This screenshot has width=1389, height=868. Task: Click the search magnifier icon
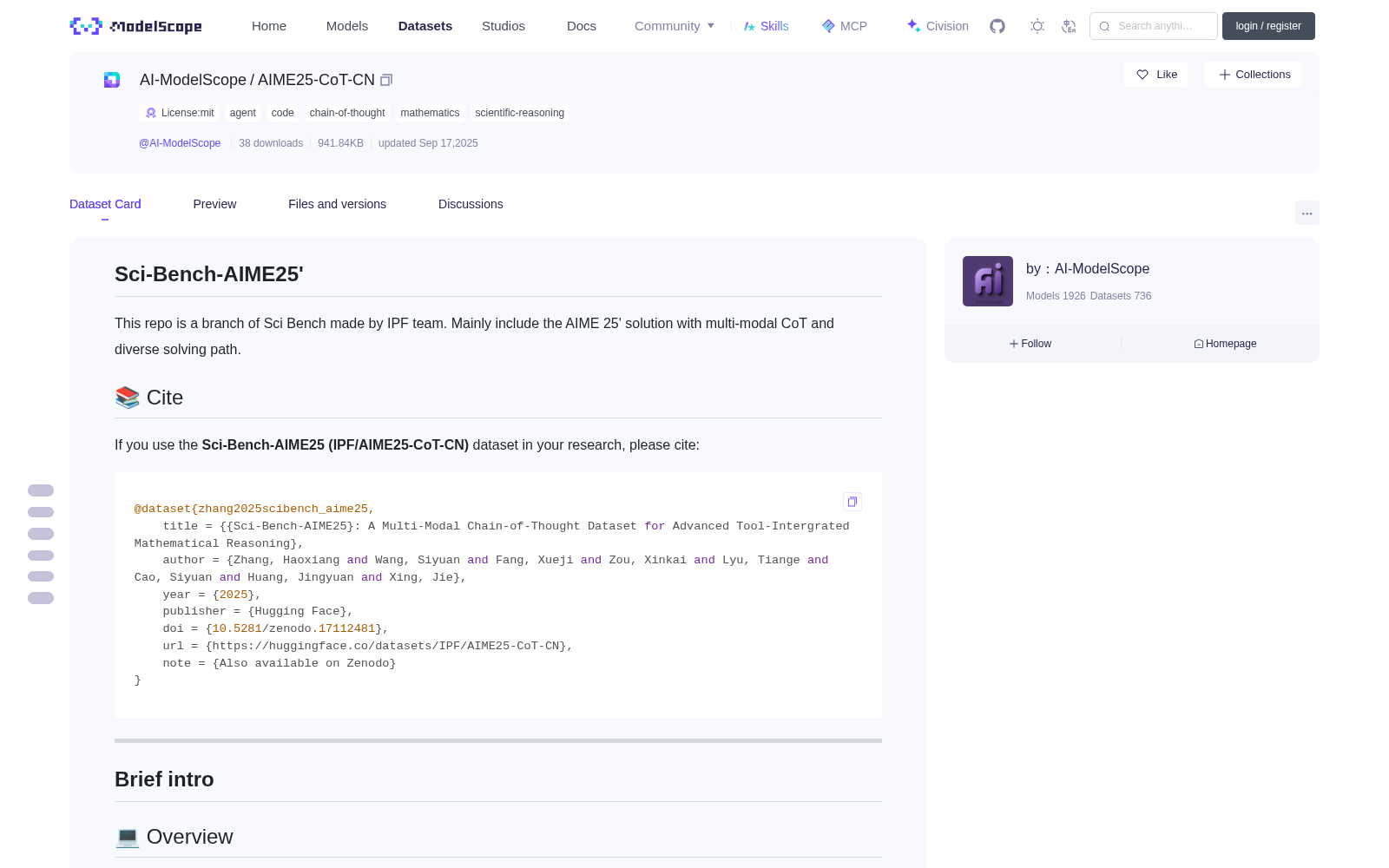(1104, 26)
